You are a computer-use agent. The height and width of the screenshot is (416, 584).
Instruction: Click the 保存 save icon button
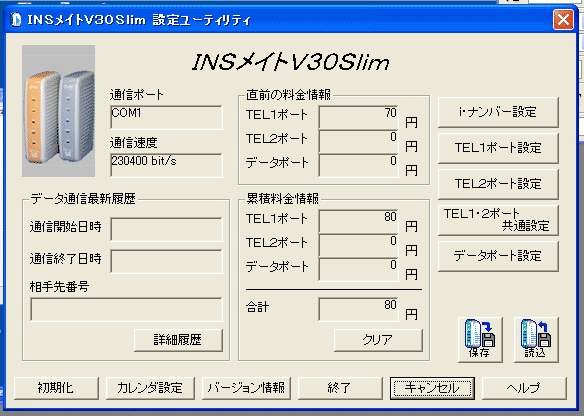(480, 339)
